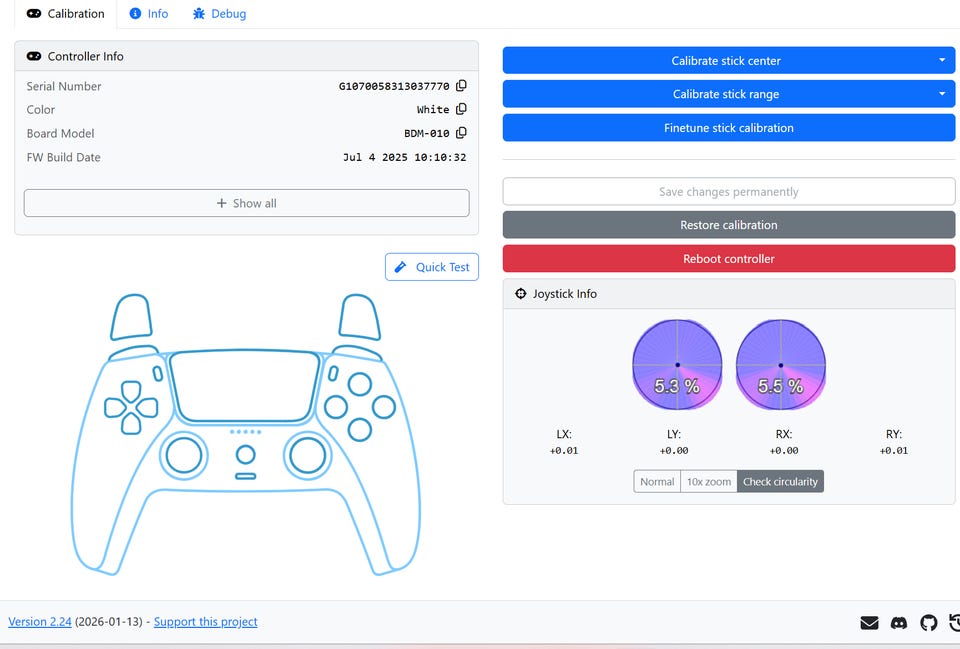Click right stick circularity plot showing 5.5 %
The width and height of the screenshot is (960, 649).
click(781, 365)
